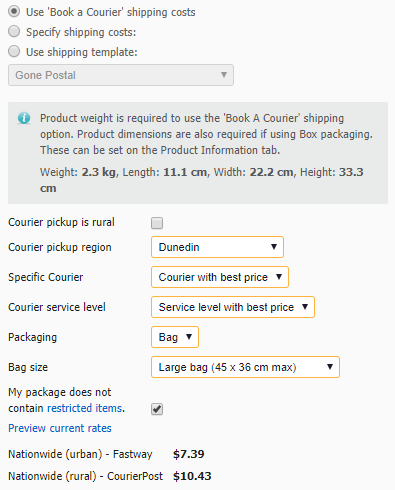Select Use shipping template radio button

tap(14, 52)
